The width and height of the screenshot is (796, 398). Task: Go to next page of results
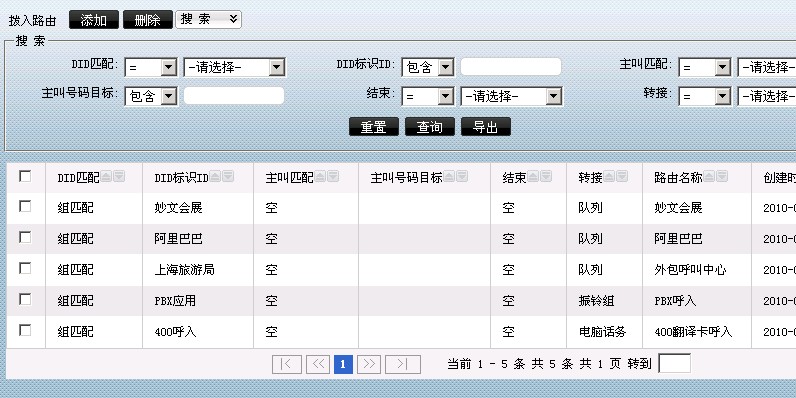click(x=369, y=364)
